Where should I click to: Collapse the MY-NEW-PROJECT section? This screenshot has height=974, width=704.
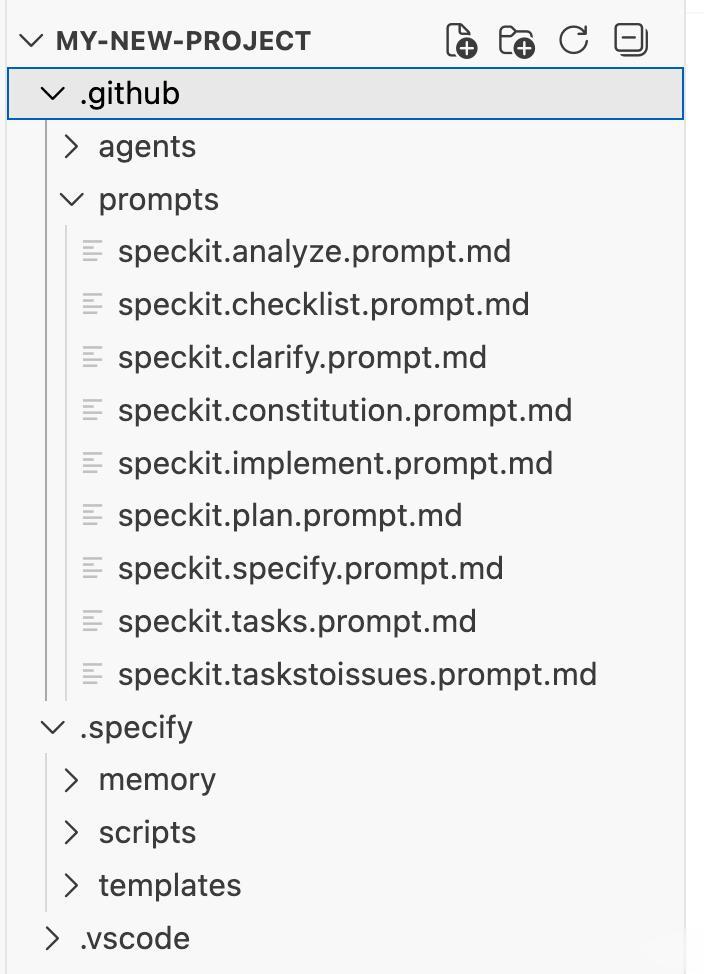32,41
